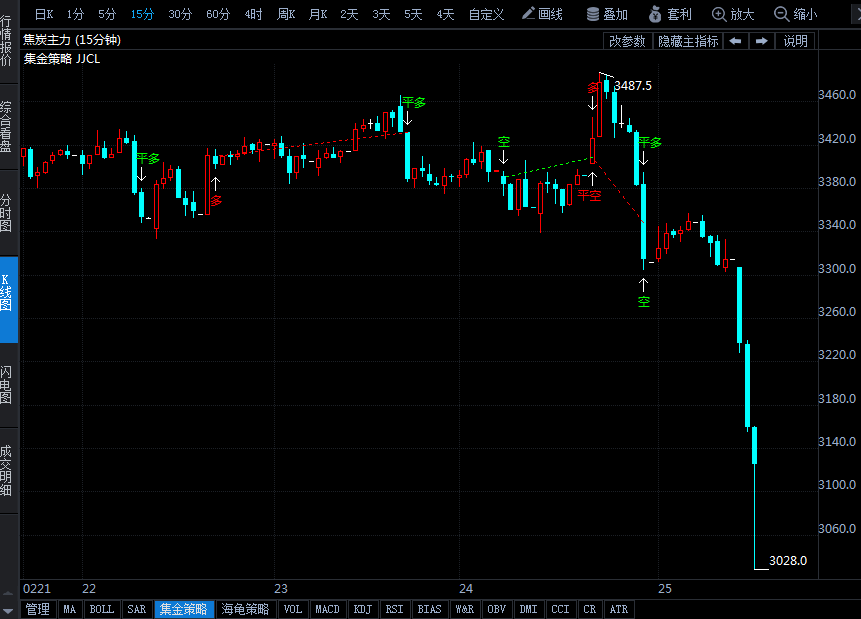Screen dimensions: 861x619
Task: Open the 画线 drawing tool
Action: pos(542,14)
